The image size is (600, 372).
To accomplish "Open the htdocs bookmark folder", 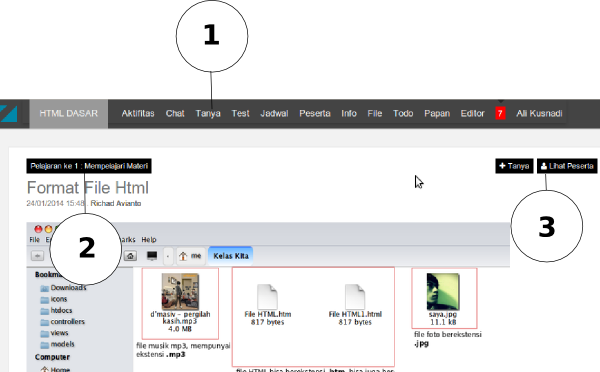I will coord(56,310).
